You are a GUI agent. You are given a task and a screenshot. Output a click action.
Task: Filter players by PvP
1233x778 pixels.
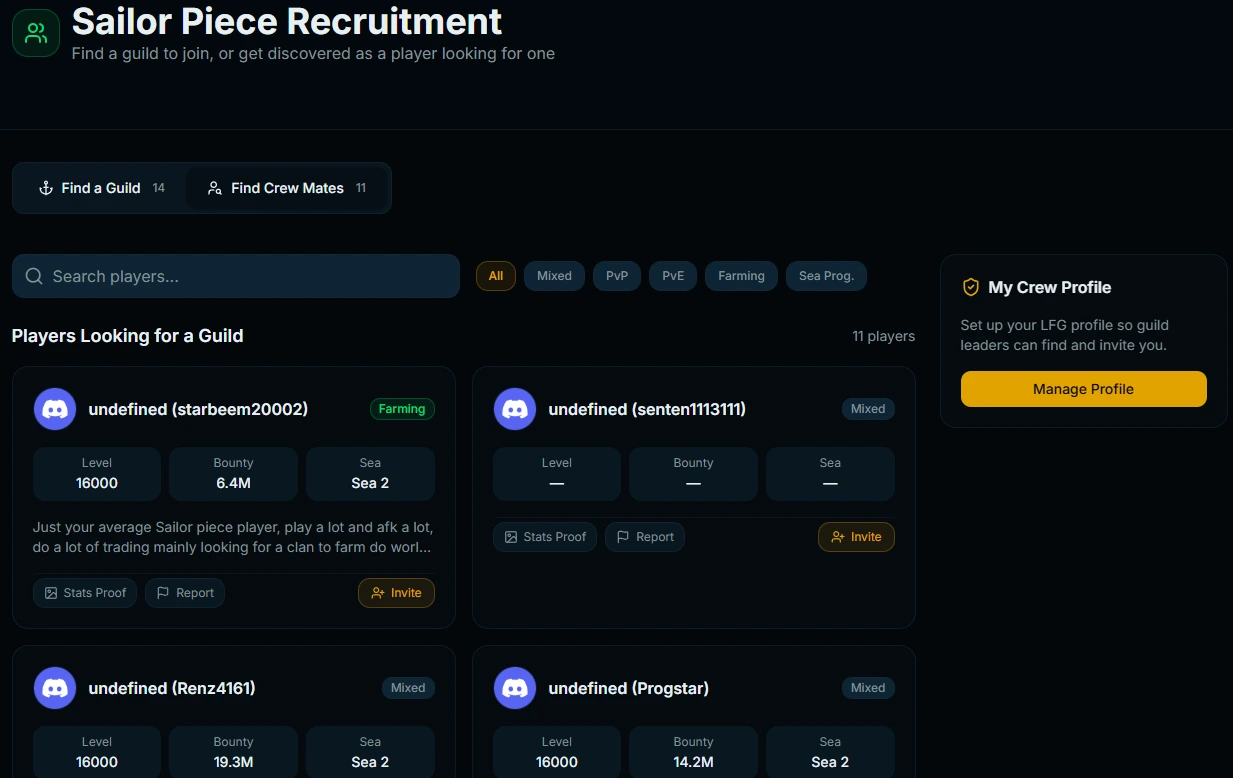pyautogui.click(x=617, y=276)
